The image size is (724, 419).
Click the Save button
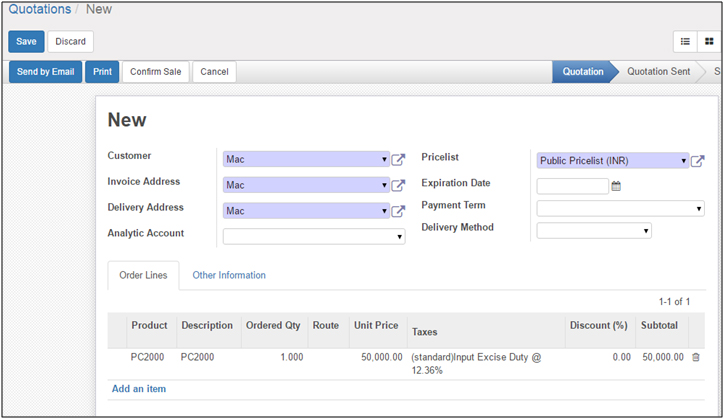click(26, 41)
